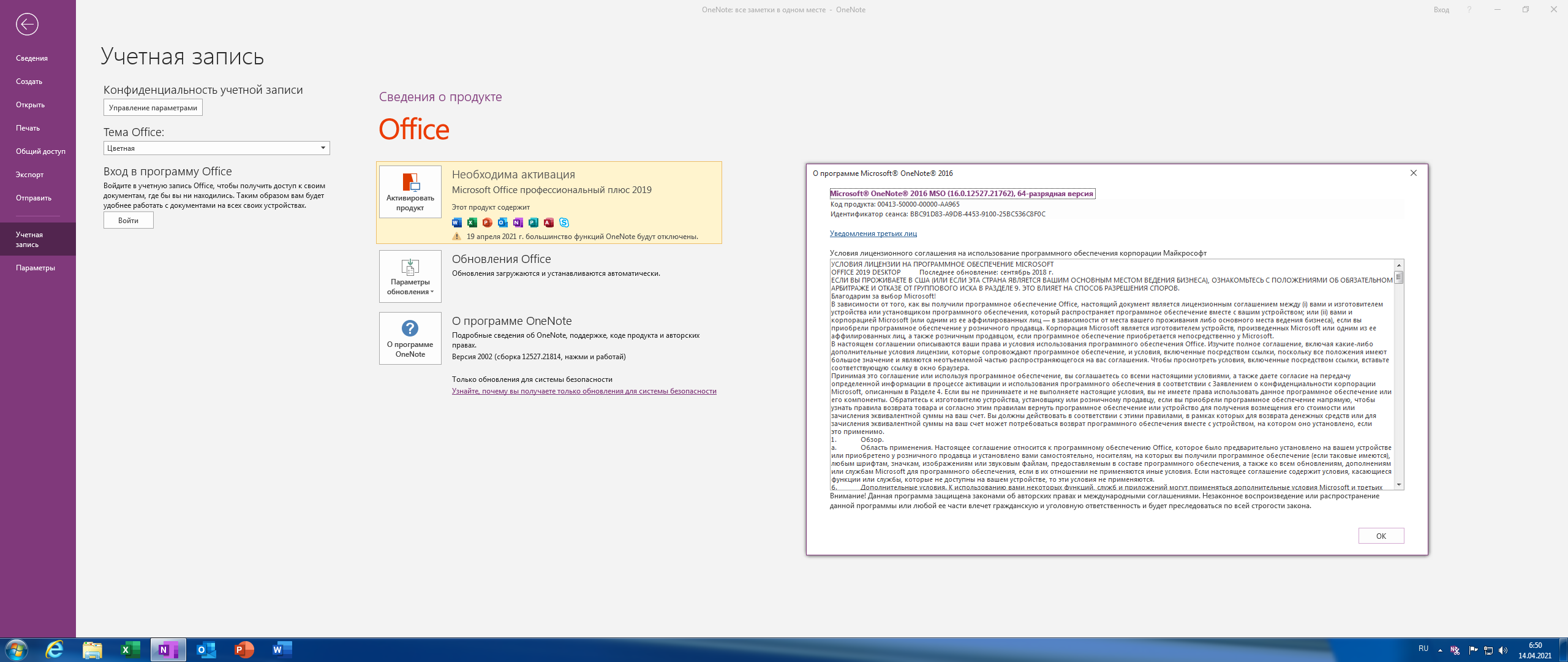Select Open in the sidebar
The height and width of the screenshot is (662, 1568).
click(x=38, y=105)
